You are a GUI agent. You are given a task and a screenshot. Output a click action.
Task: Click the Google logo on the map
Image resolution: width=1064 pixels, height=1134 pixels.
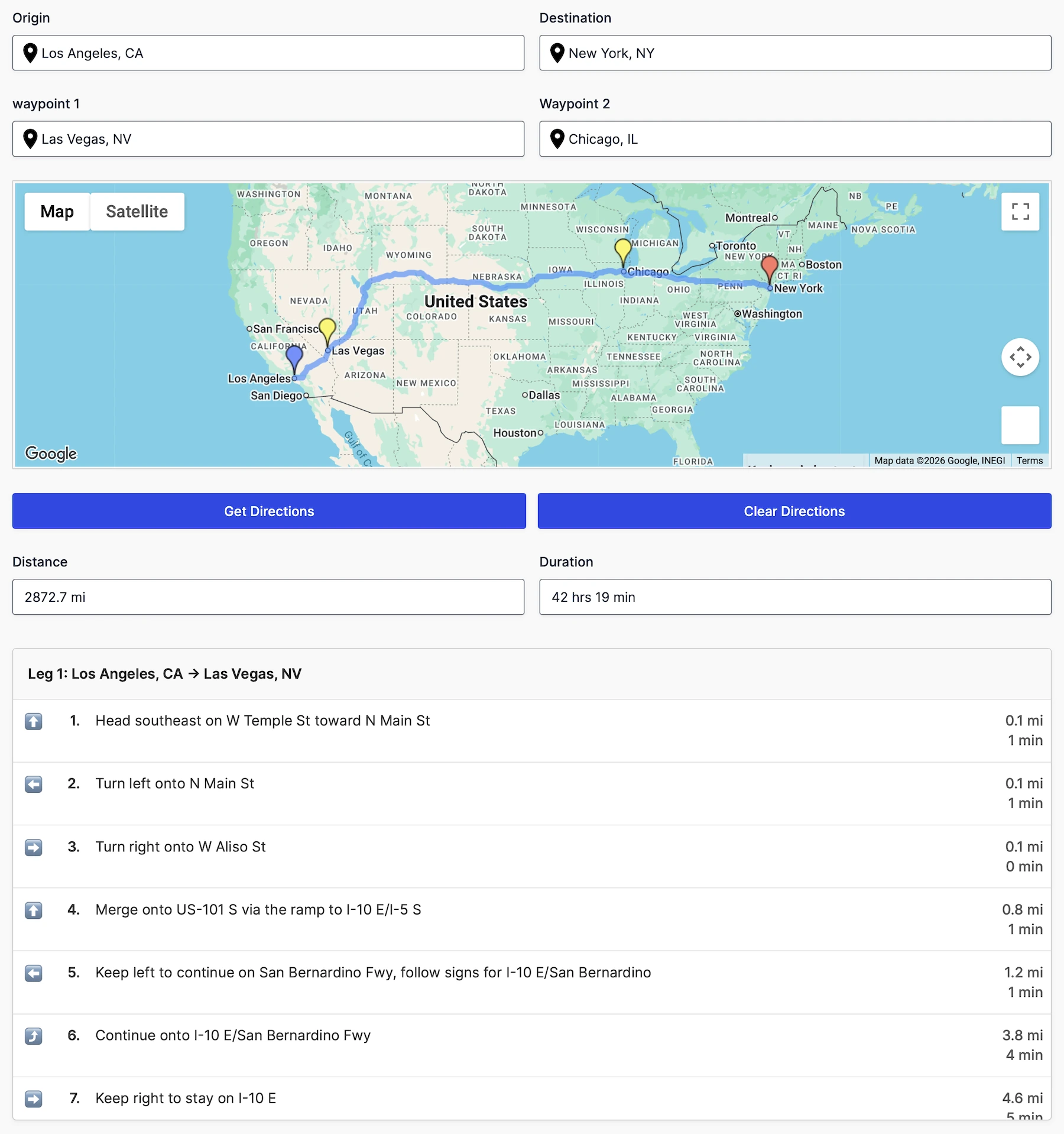[51, 453]
